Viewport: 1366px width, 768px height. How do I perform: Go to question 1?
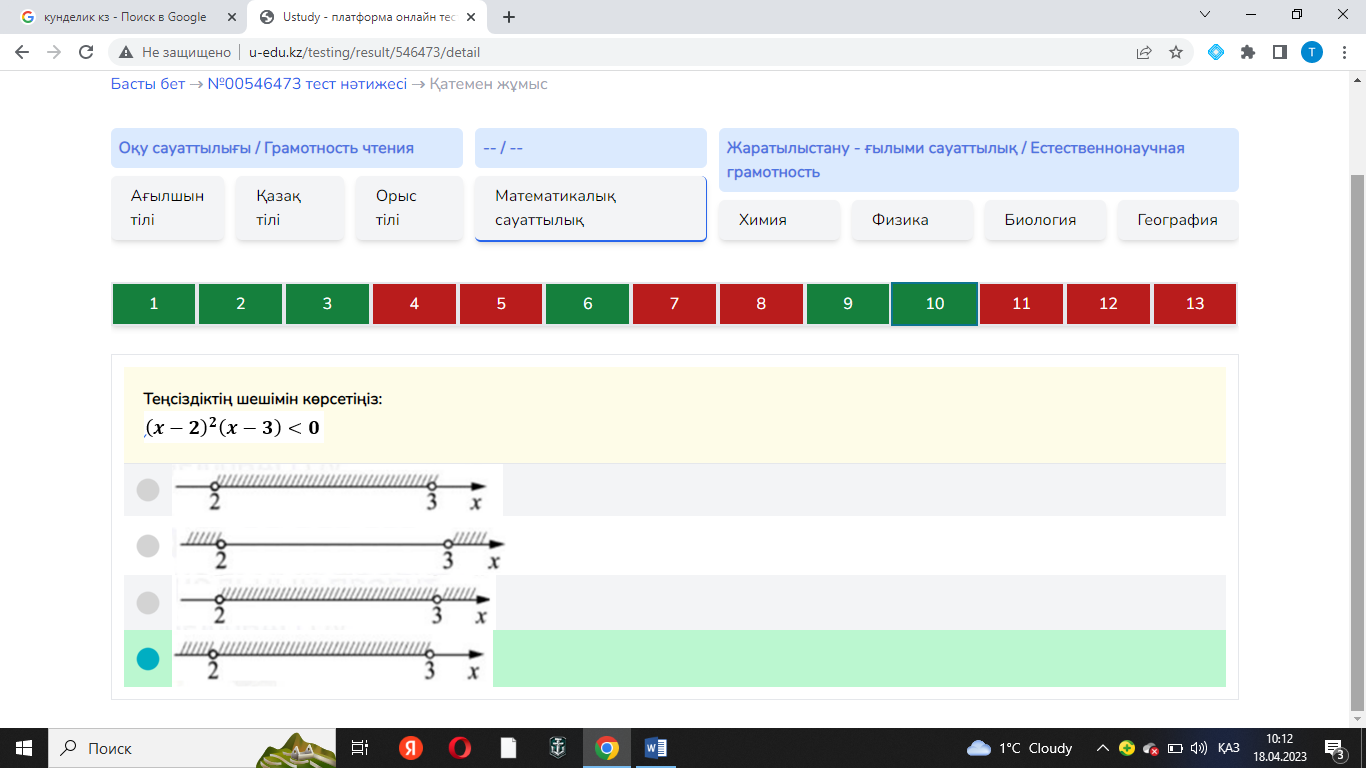pyautogui.click(x=154, y=304)
